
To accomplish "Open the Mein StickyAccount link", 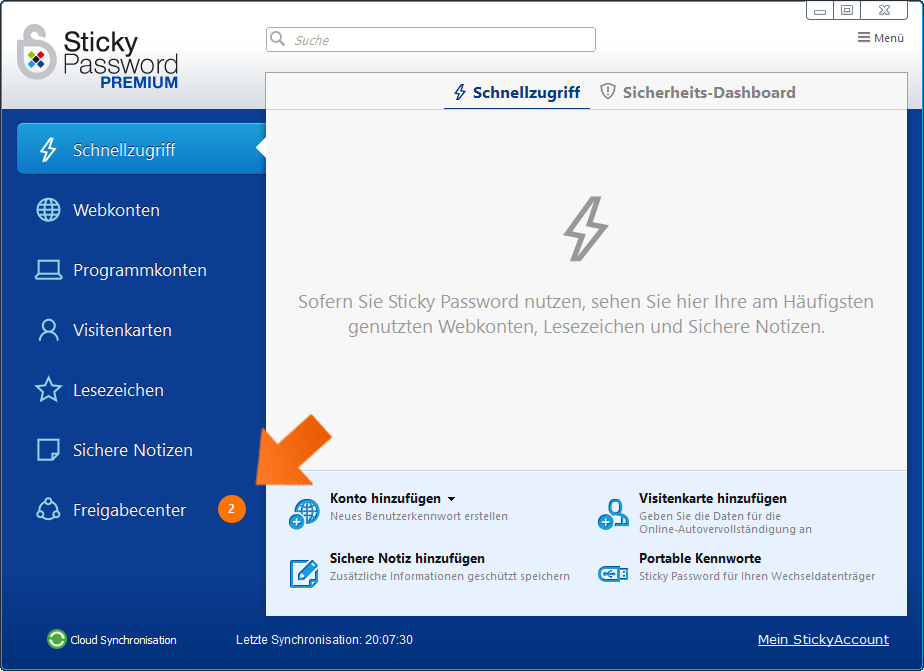I will pyautogui.click(x=823, y=639).
